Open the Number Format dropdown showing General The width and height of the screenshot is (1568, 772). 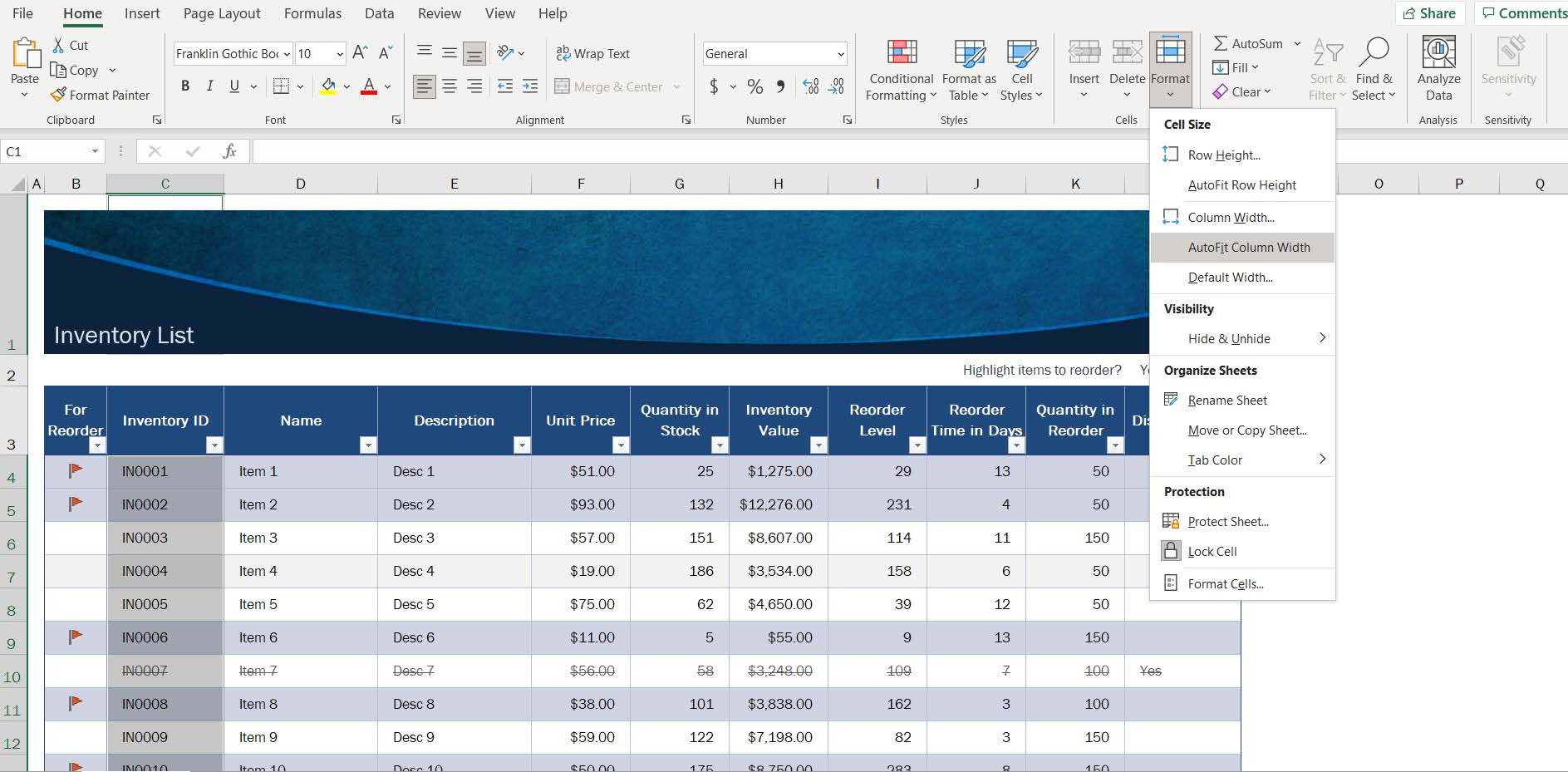[840, 54]
